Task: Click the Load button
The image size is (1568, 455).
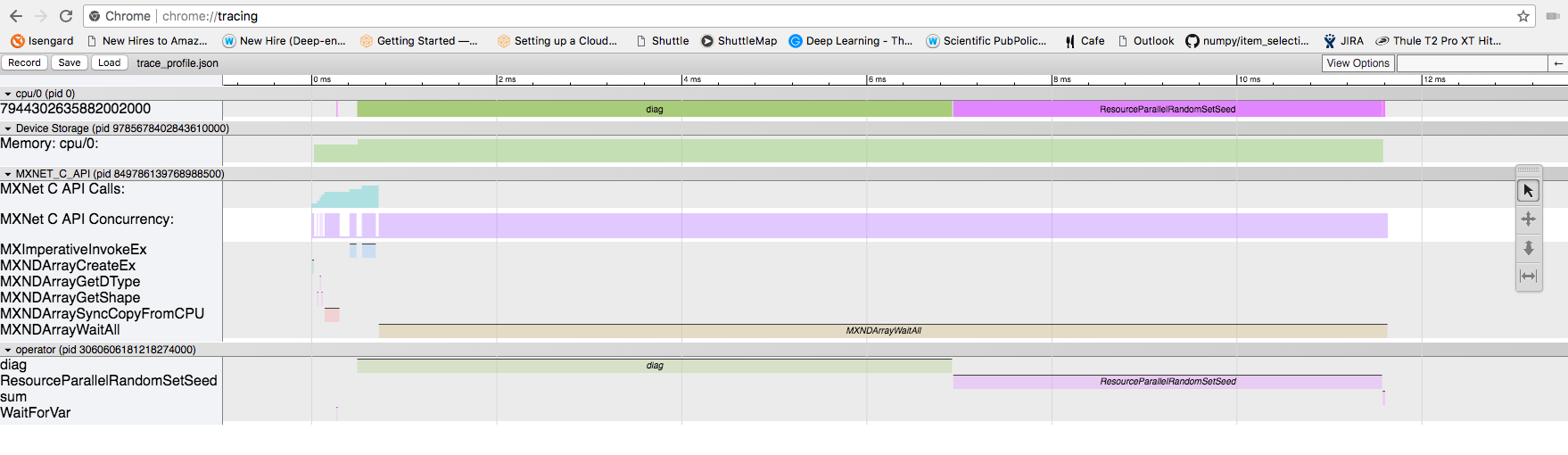Action: pyautogui.click(x=109, y=62)
